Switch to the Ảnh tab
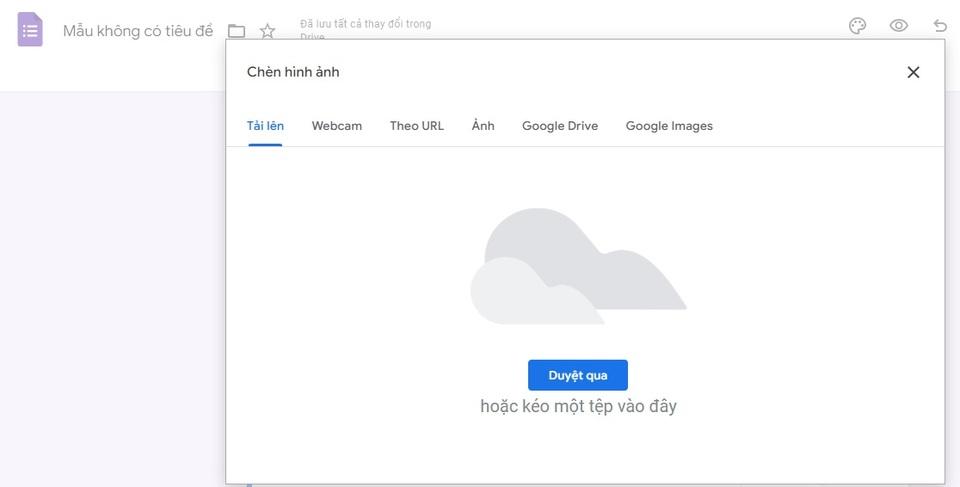 coord(483,126)
